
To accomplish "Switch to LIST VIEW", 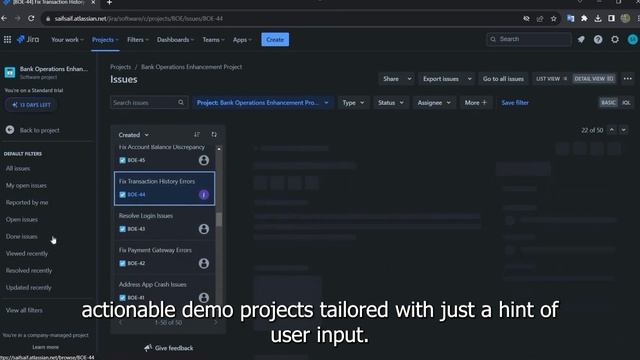I will point(551,79).
